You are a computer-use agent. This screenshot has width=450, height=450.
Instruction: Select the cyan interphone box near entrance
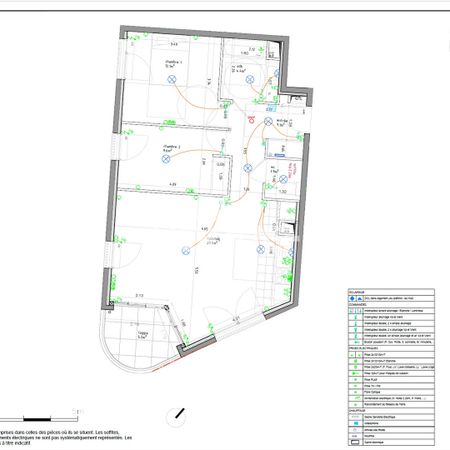pyautogui.click(x=271, y=108)
